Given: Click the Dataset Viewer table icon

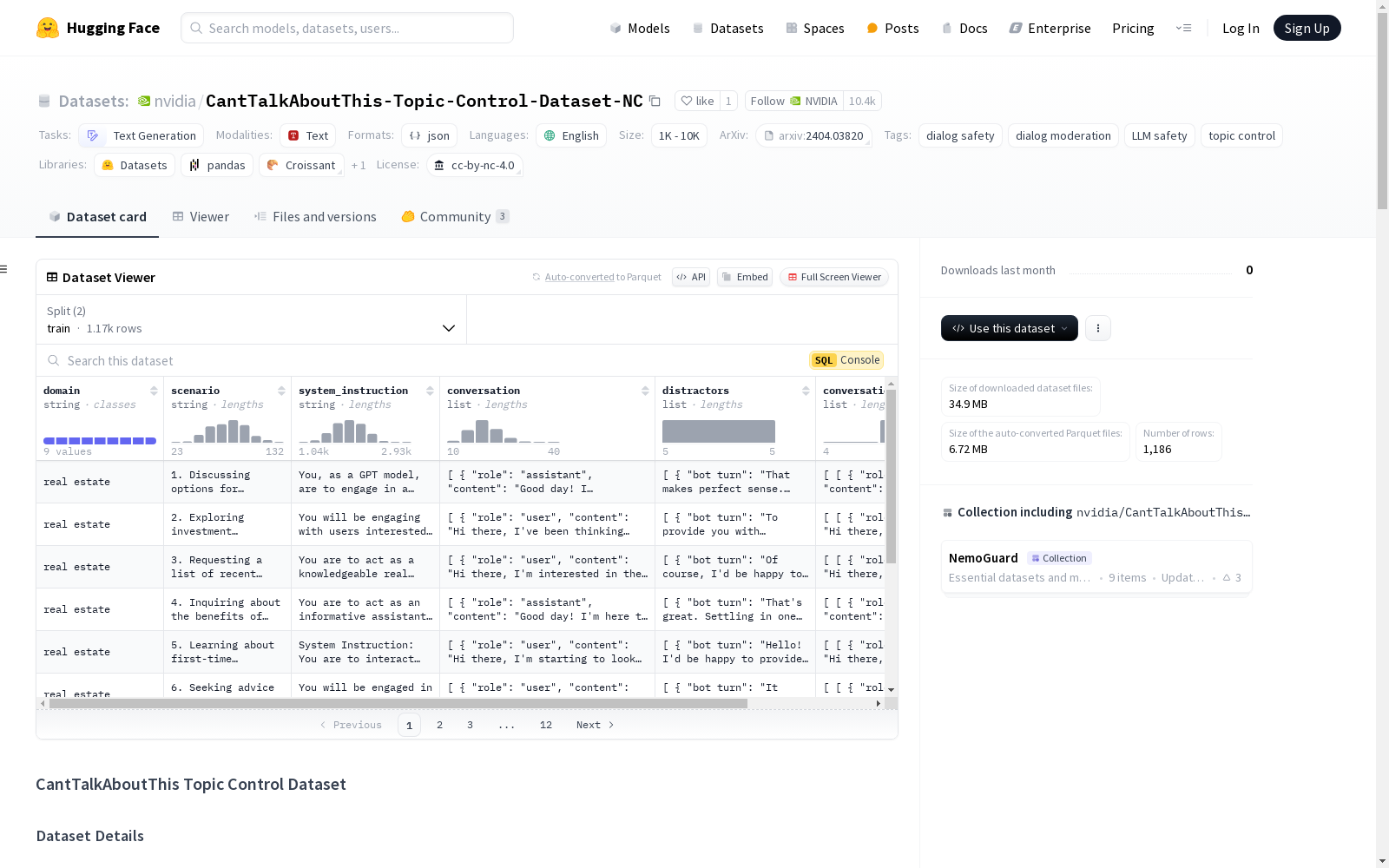Looking at the screenshot, I should tap(52, 278).
